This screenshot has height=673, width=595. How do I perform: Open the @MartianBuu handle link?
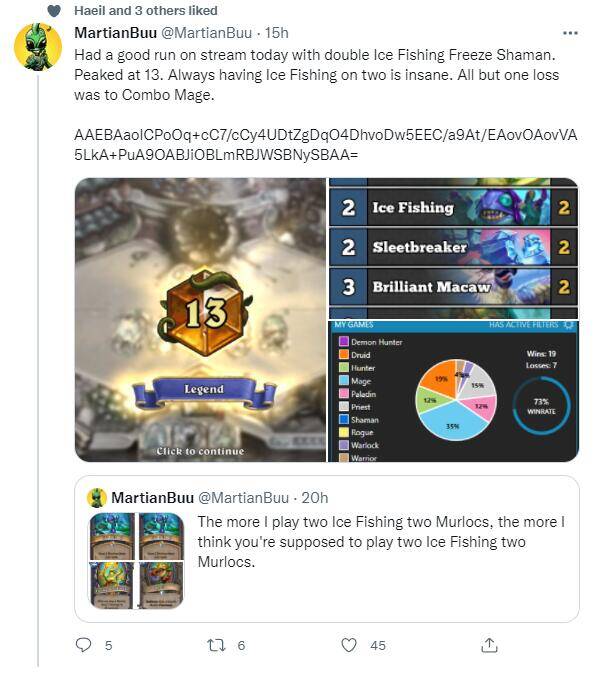[206, 33]
